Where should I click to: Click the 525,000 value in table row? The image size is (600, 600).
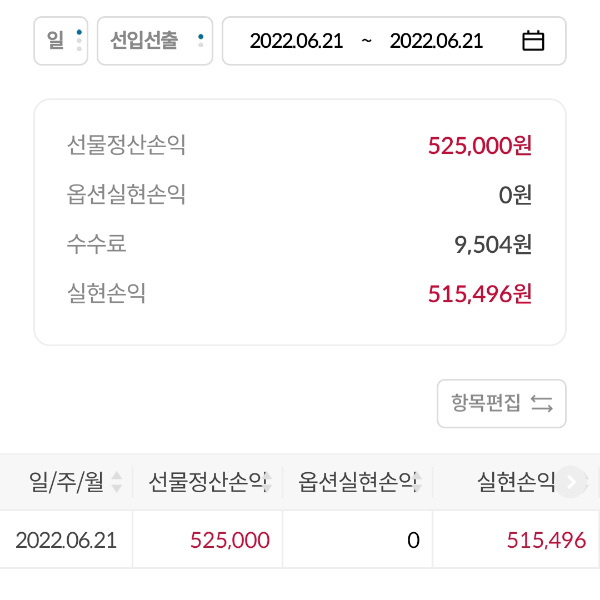click(230, 541)
